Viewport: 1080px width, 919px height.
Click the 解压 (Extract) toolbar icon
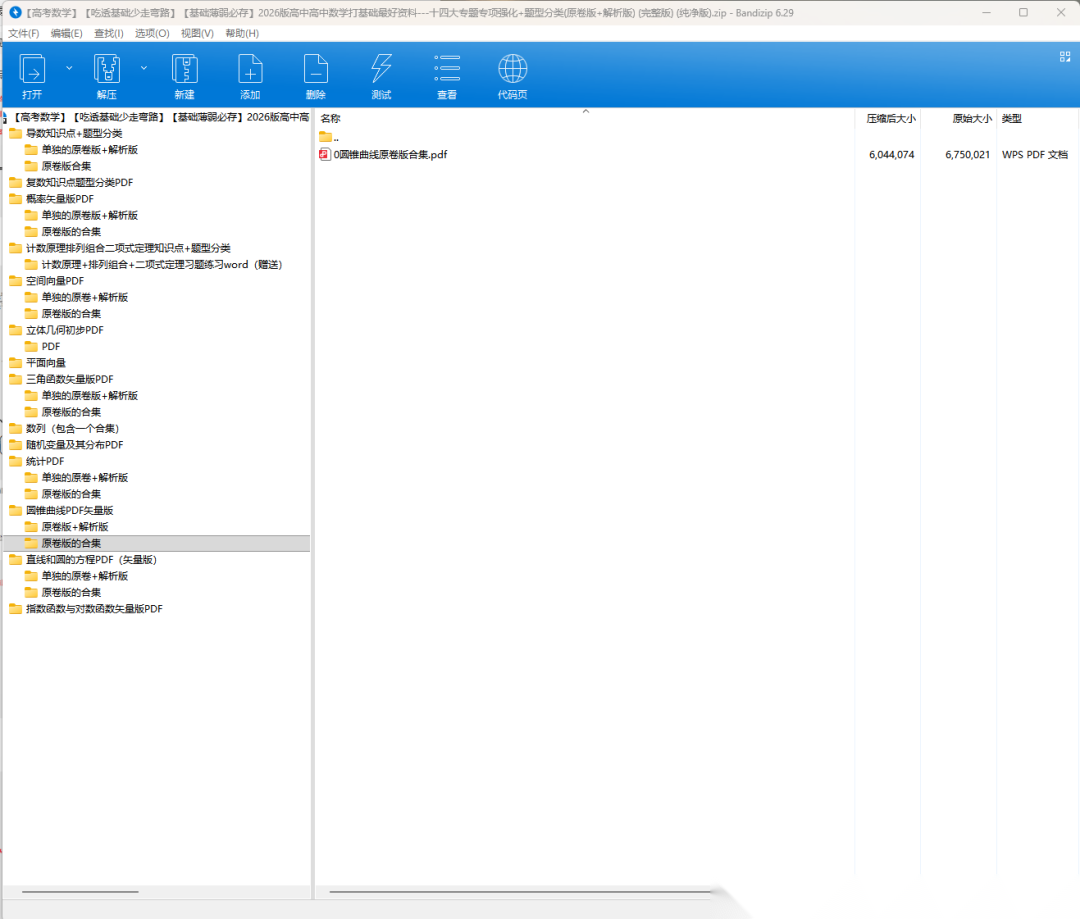point(107,70)
